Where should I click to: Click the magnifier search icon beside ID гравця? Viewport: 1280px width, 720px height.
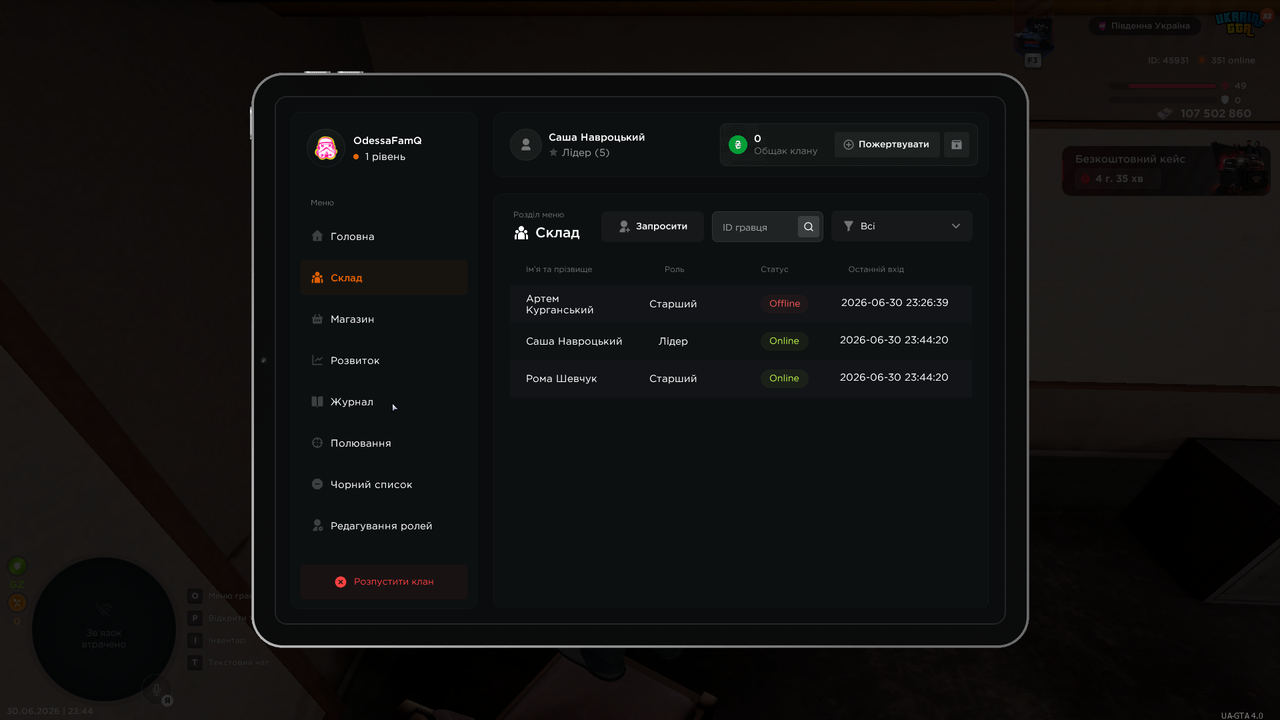pos(808,227)
